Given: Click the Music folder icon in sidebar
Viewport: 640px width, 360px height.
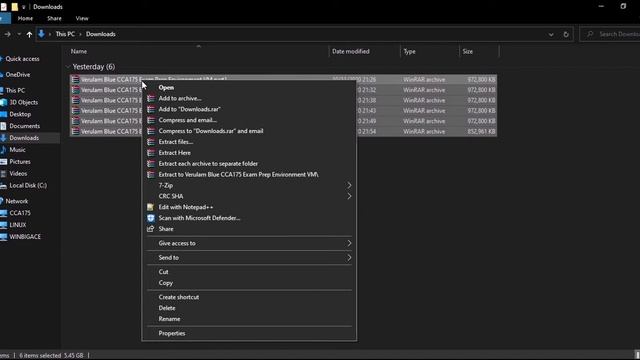Looking at the screenshot, I should (x=4, y=150).
